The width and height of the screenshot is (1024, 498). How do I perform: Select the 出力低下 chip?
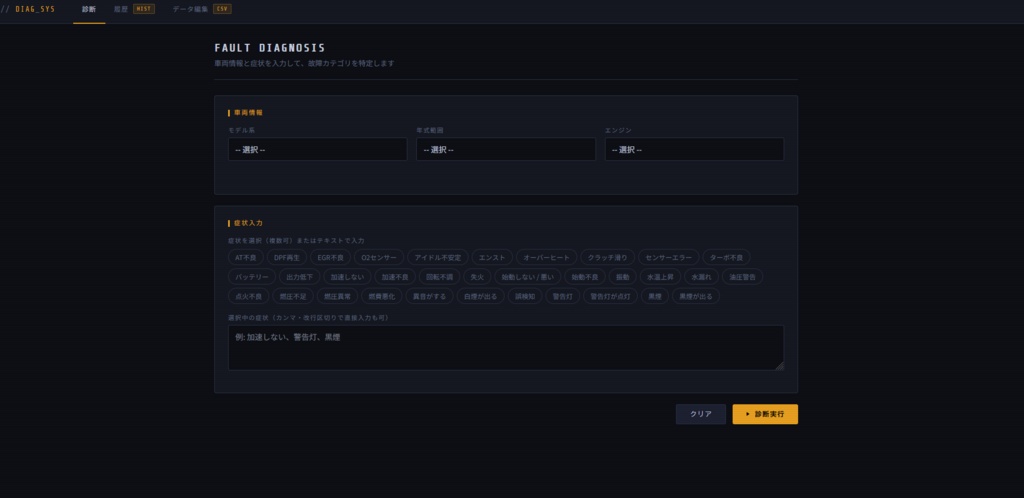click(x=300, y=277)
